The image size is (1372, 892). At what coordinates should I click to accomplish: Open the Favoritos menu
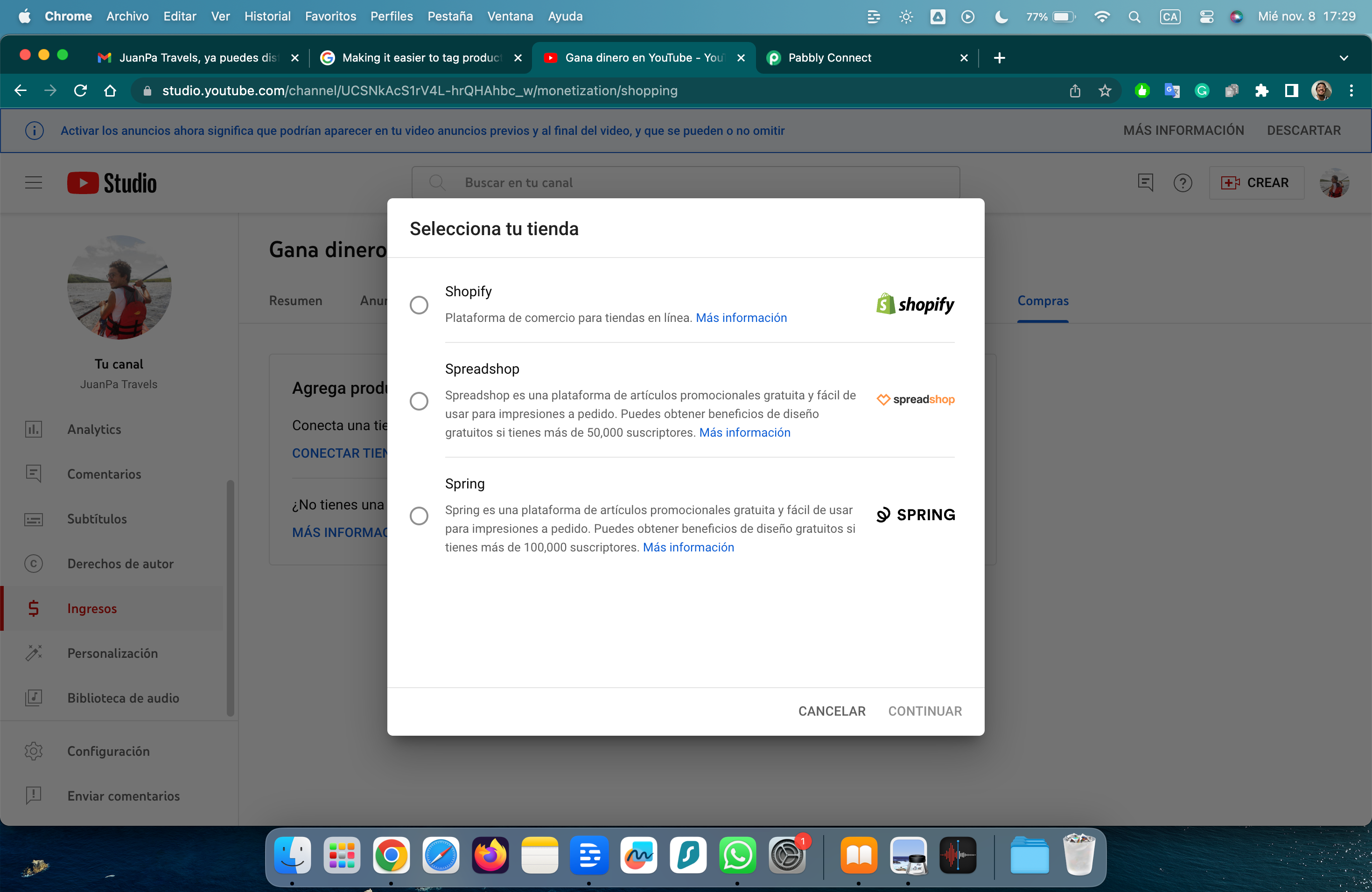click(330, 16)
